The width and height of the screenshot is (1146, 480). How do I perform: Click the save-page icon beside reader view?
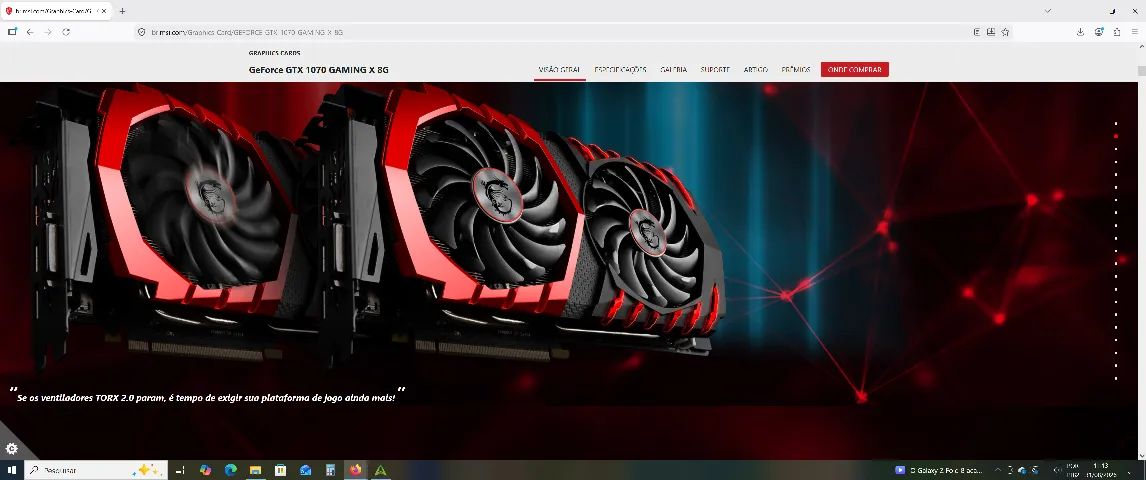click(990, 32)
